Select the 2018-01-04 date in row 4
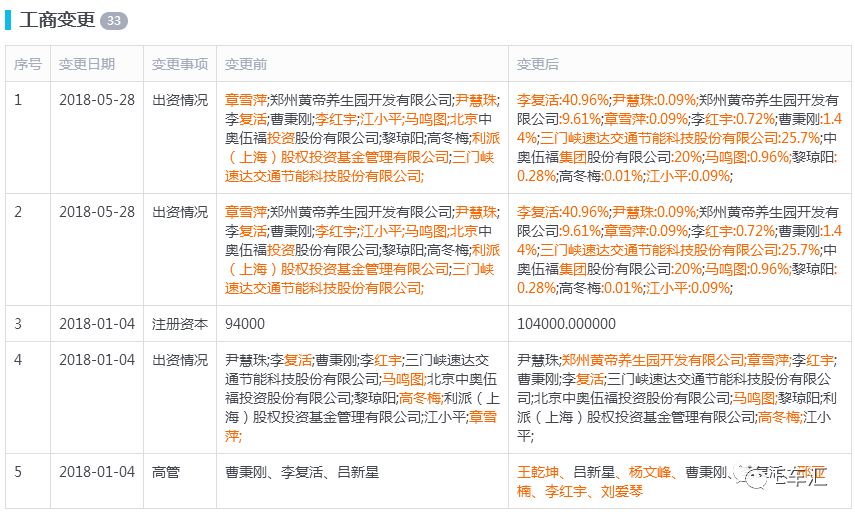 [x=97, y=360]
